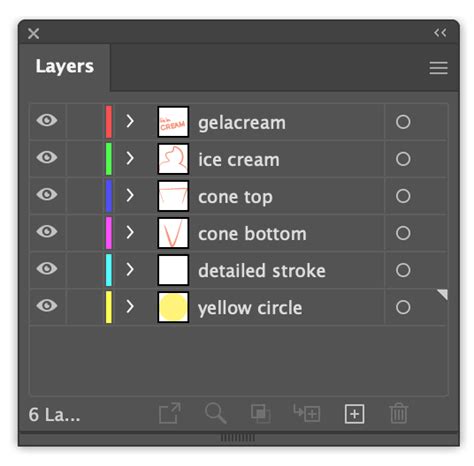
Task: Toggle visibility of cone top layer
Action: (x=47, y=194)
